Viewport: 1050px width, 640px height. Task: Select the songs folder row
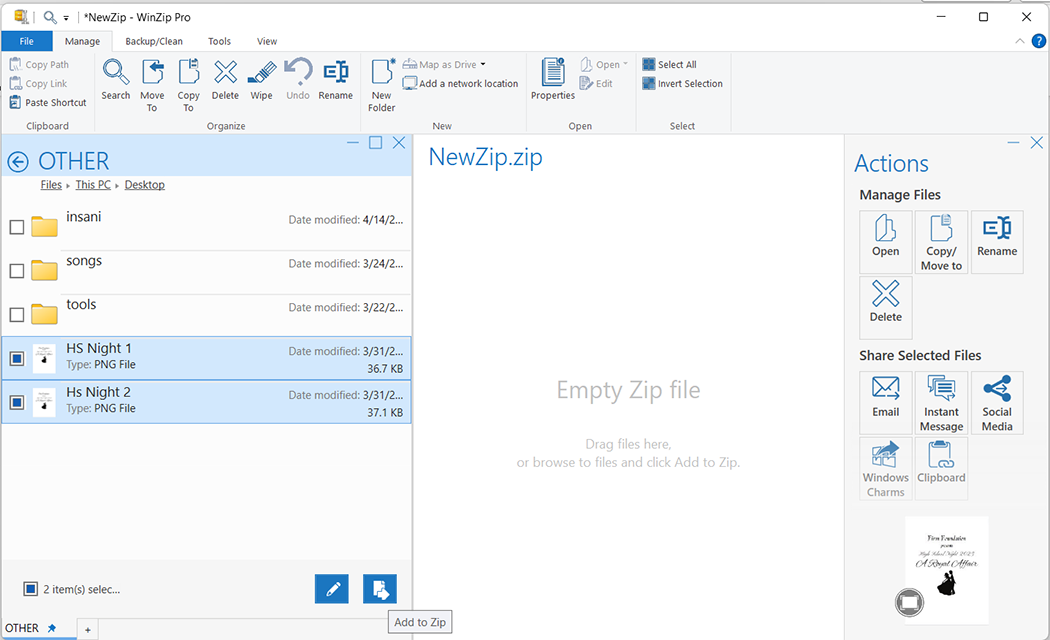pos(206,271)
